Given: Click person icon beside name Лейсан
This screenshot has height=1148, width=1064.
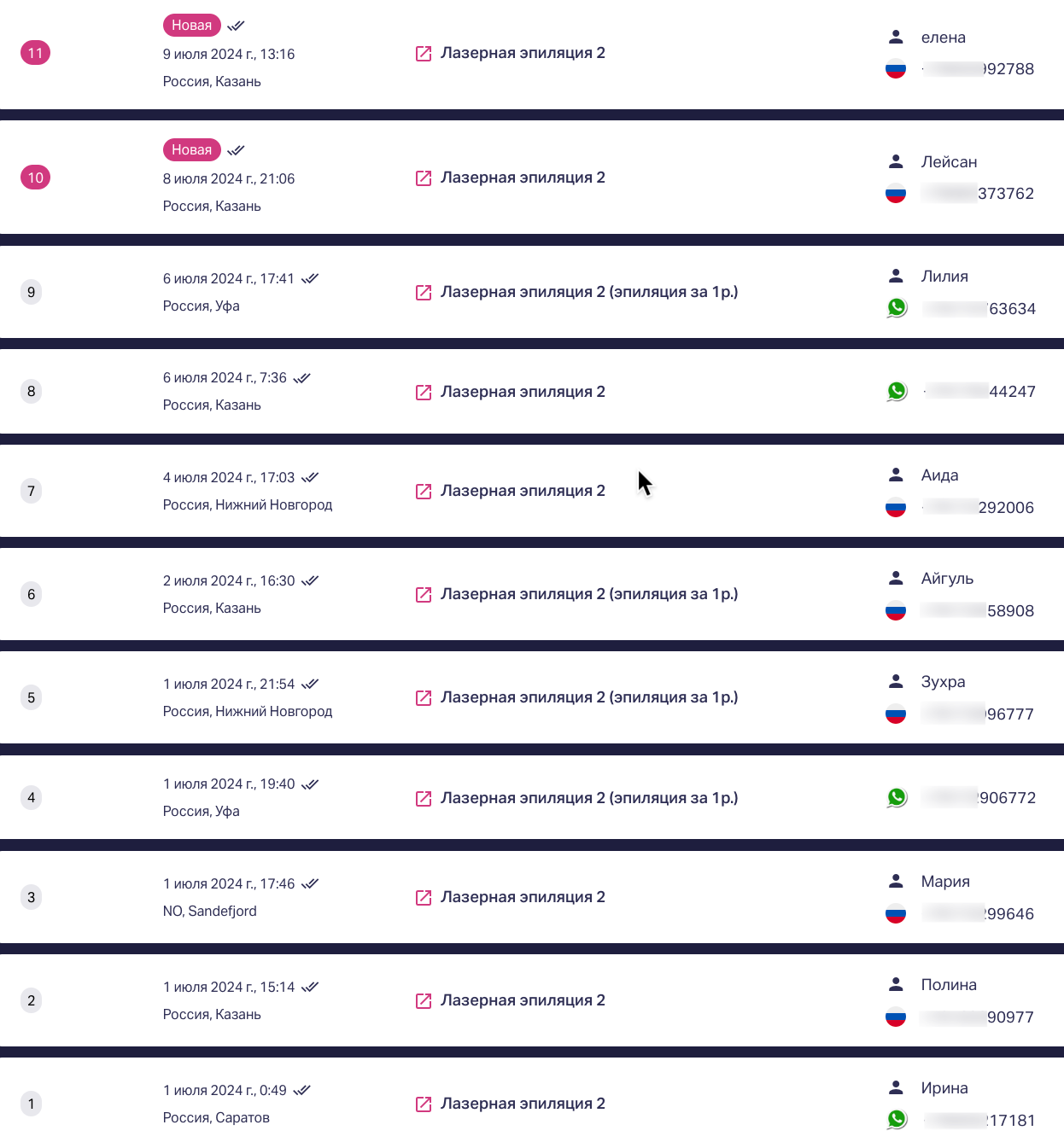Looking at the screenshot, I should (896, 161).
